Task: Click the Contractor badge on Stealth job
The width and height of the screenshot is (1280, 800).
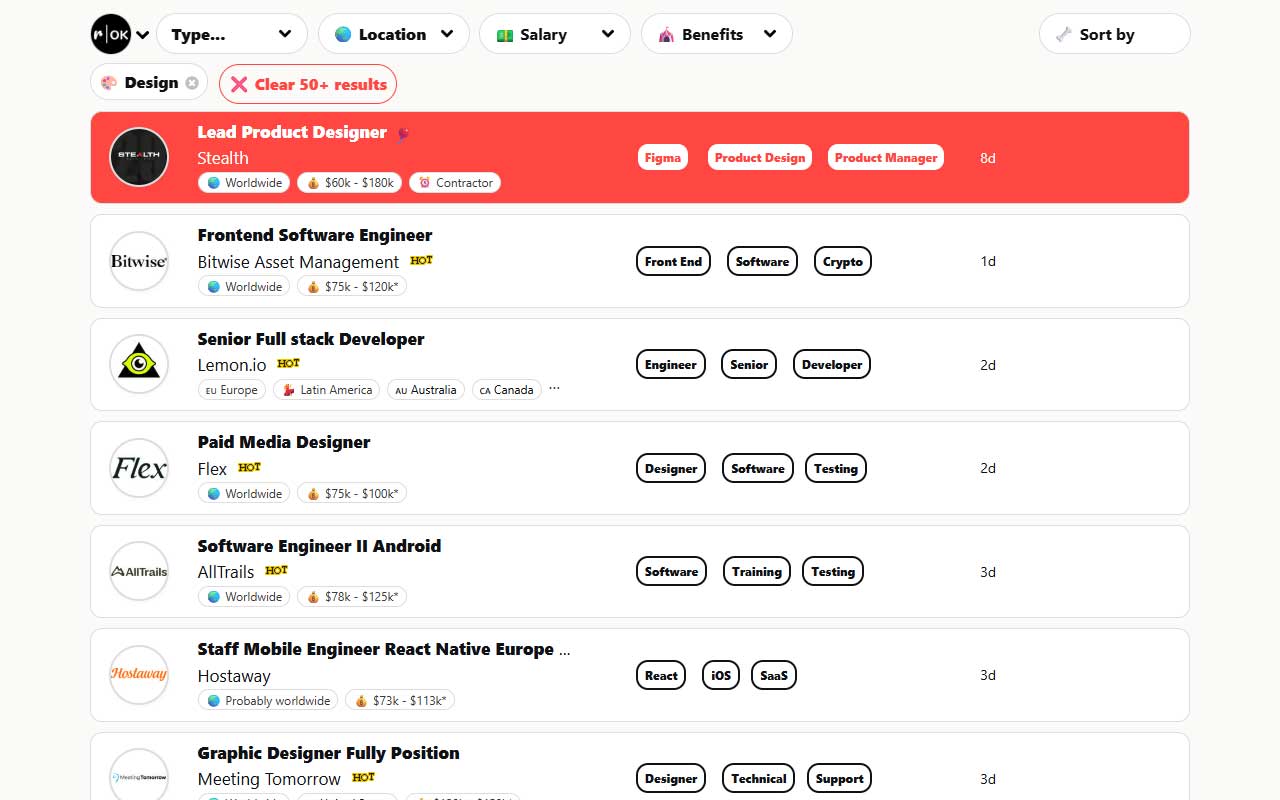Action: (455, 183)
